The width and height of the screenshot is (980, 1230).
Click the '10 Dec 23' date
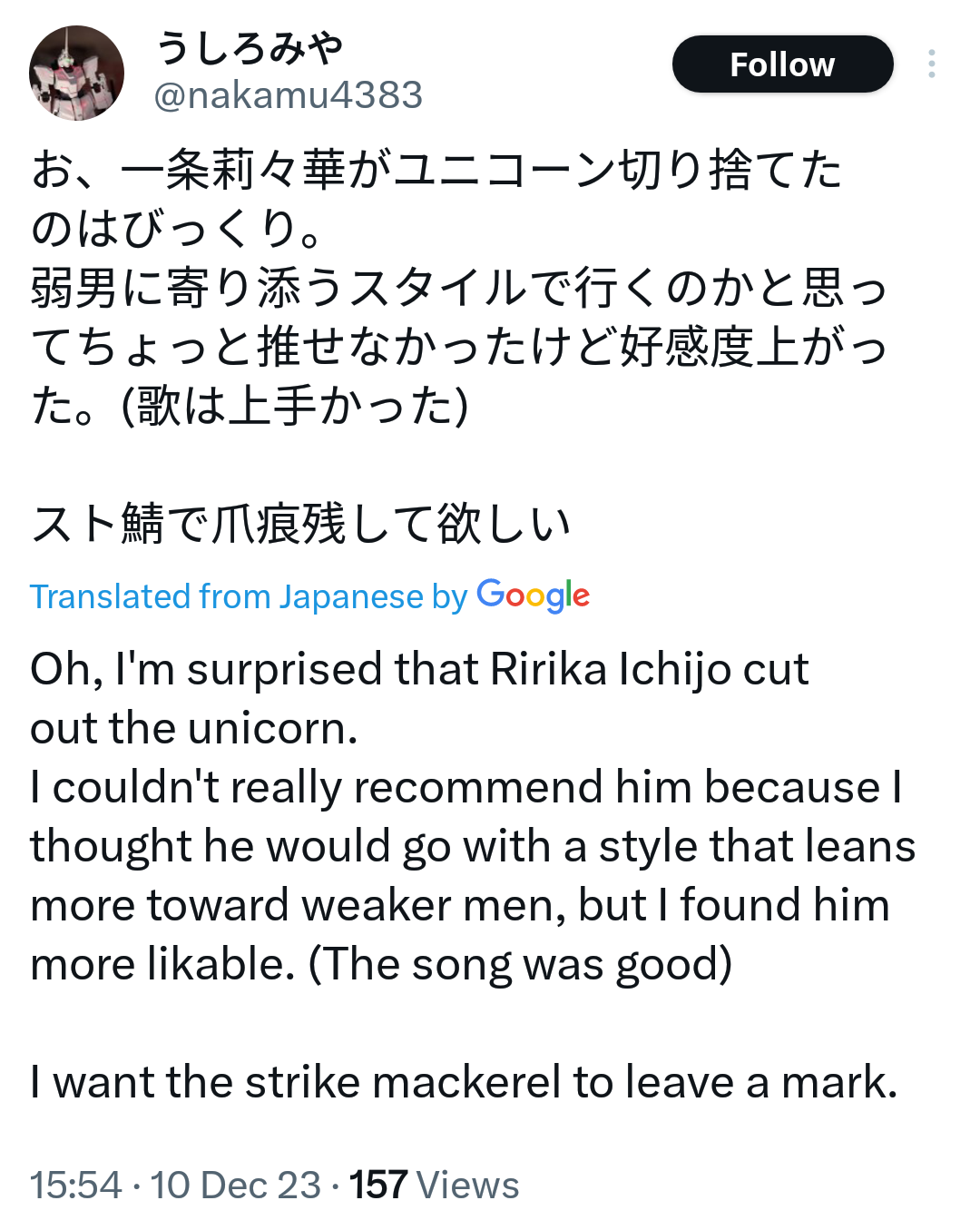(236, 1185)
